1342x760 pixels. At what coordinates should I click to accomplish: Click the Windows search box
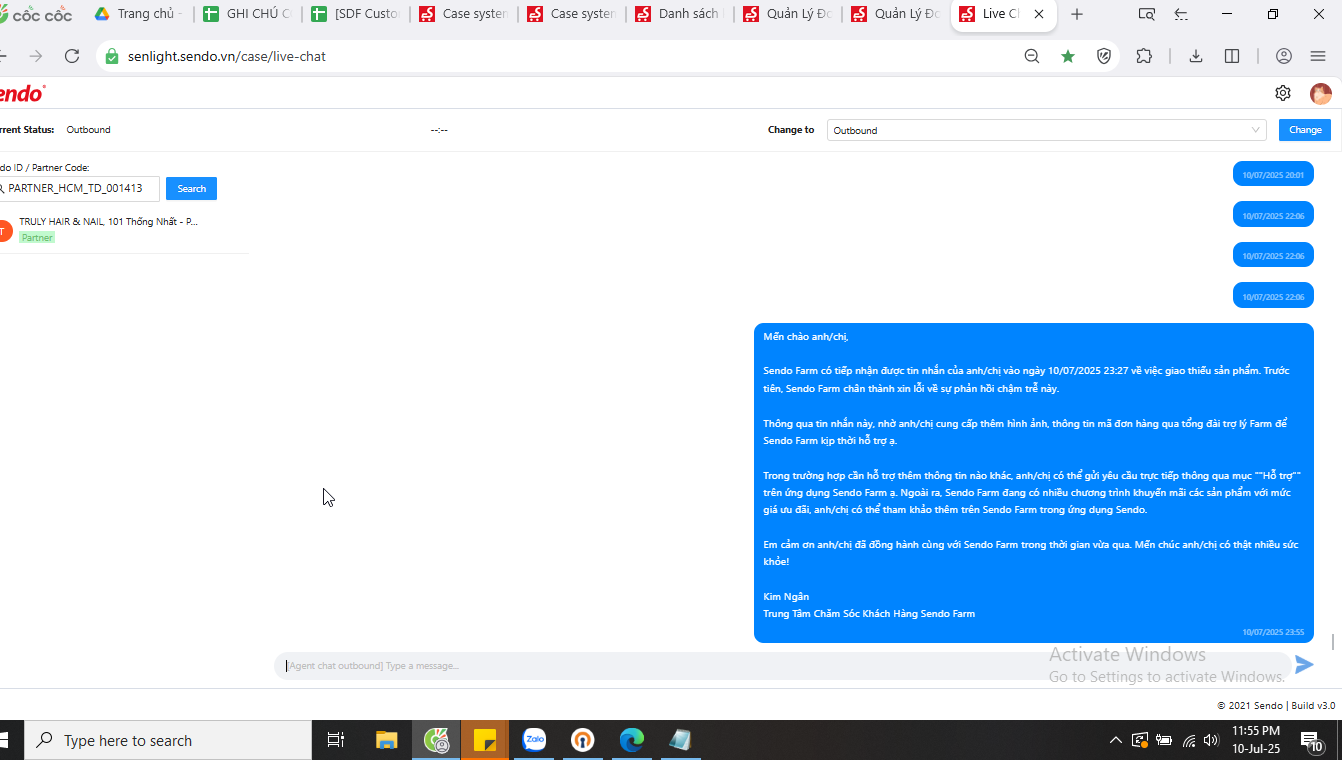coord(168,740)
